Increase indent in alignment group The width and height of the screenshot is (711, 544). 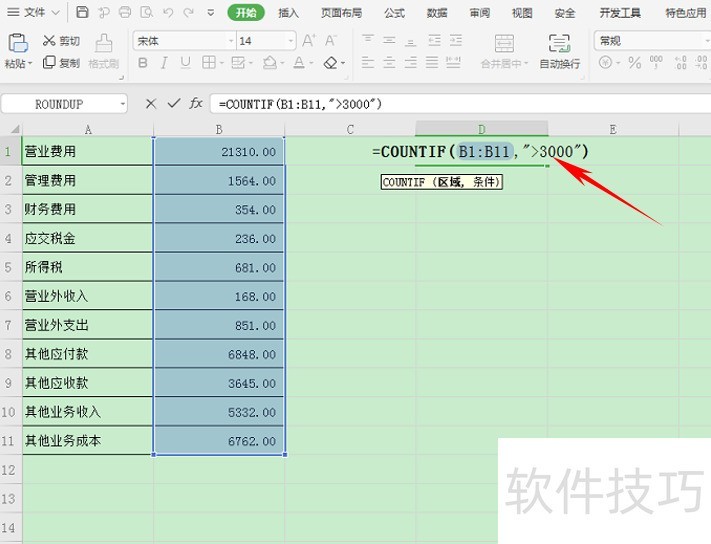pos(456,41)
